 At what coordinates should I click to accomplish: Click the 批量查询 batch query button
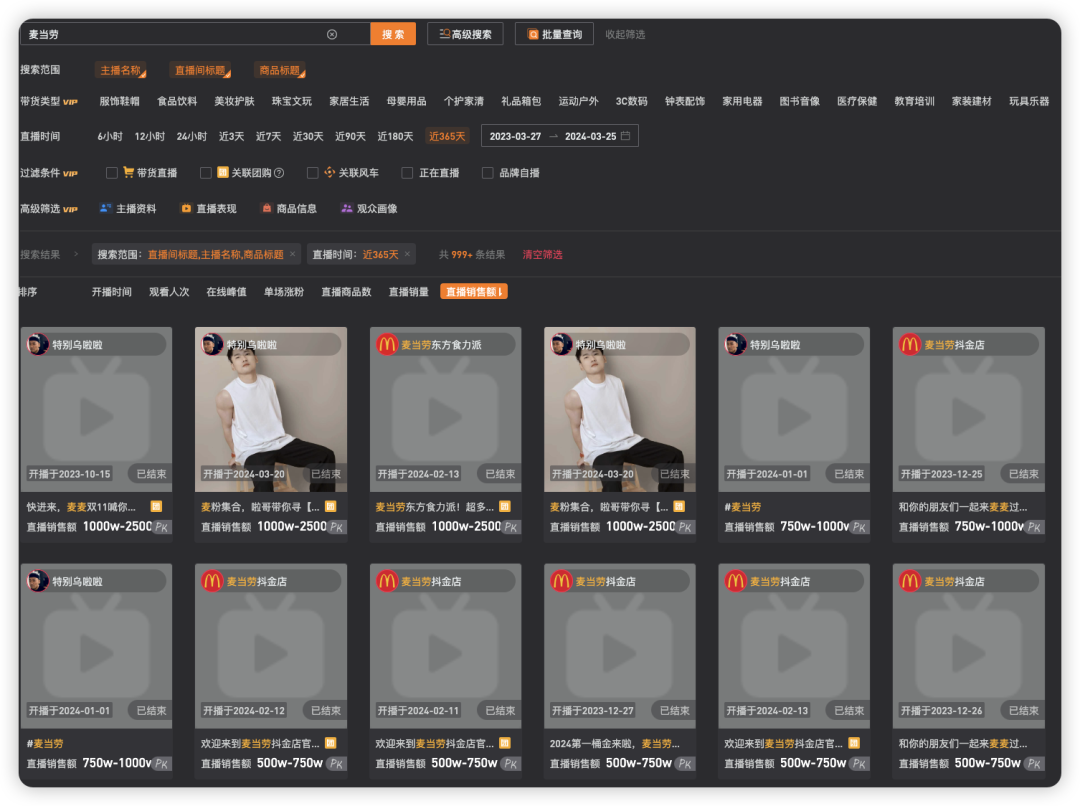554,34
